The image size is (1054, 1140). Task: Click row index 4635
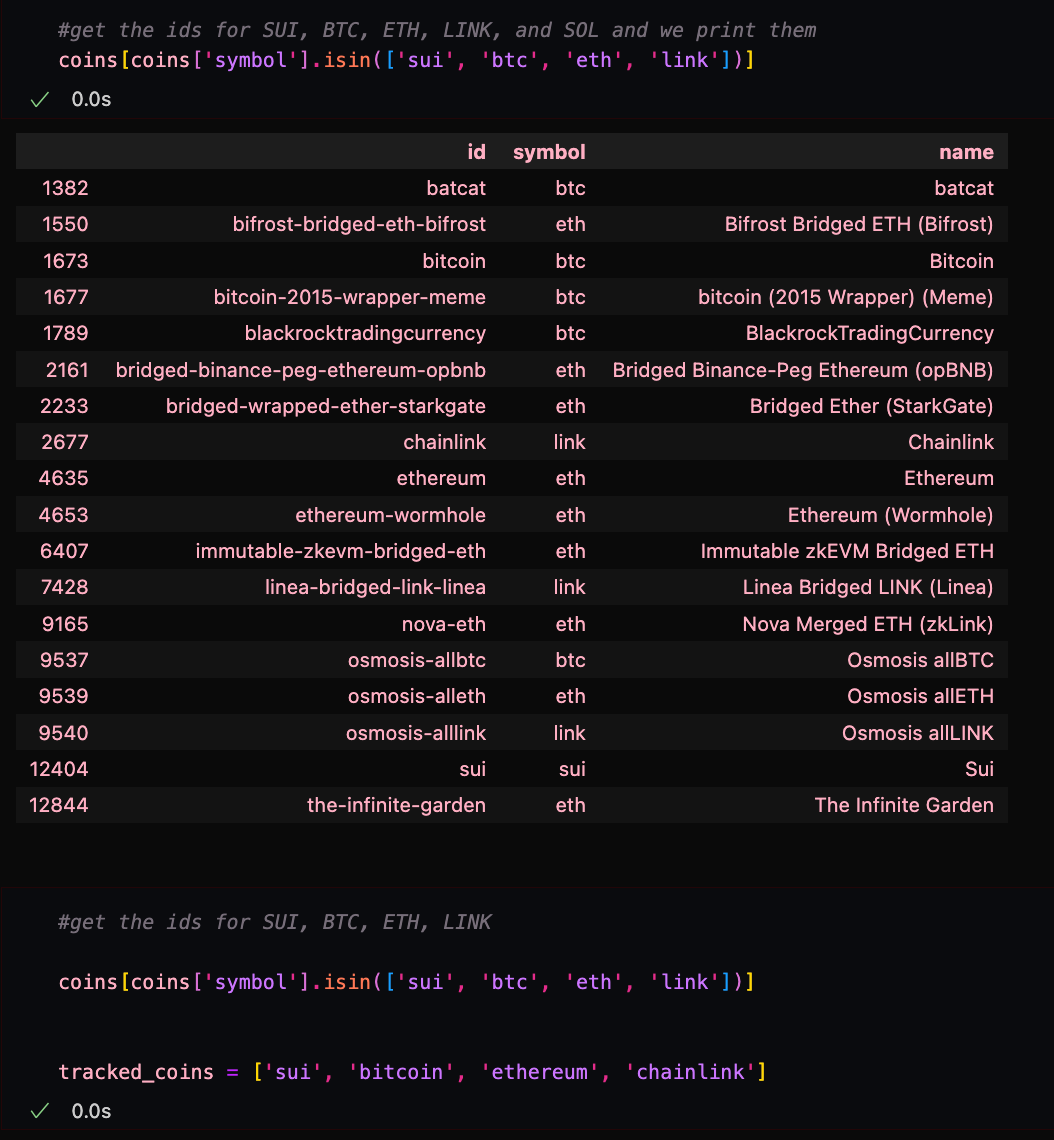coord(63,478)
